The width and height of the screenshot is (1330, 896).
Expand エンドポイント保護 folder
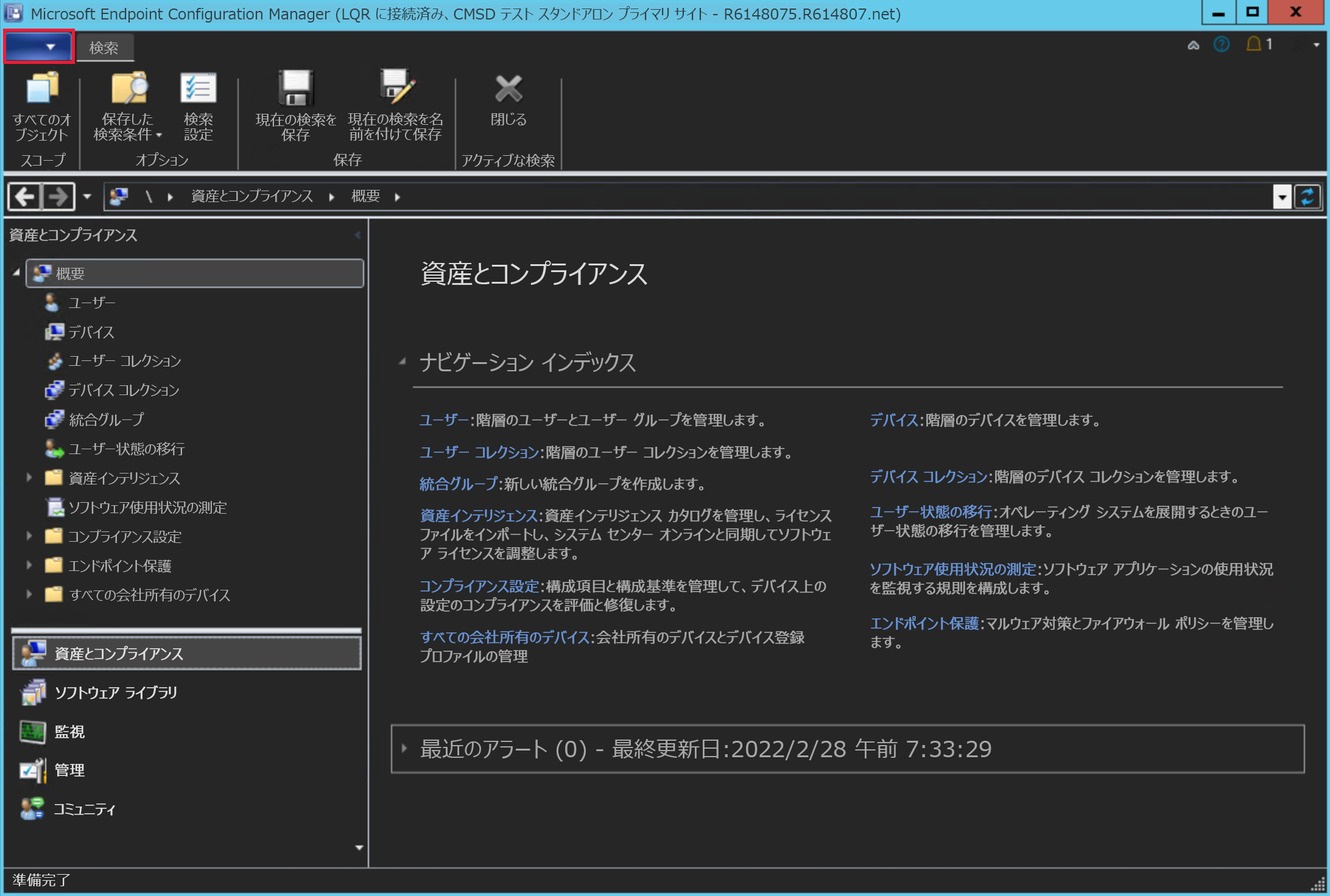29,565
